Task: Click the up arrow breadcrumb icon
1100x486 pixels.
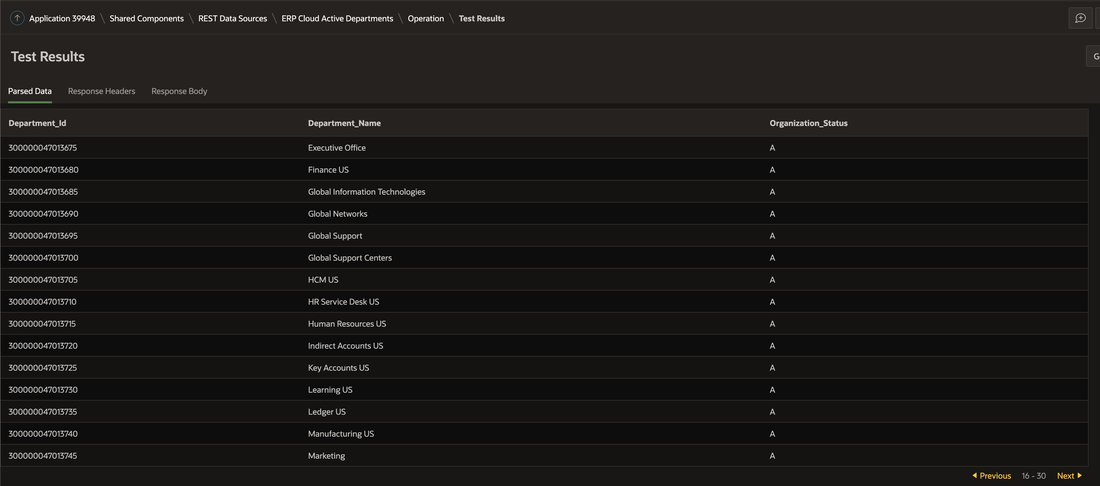Action: point(17,18)
